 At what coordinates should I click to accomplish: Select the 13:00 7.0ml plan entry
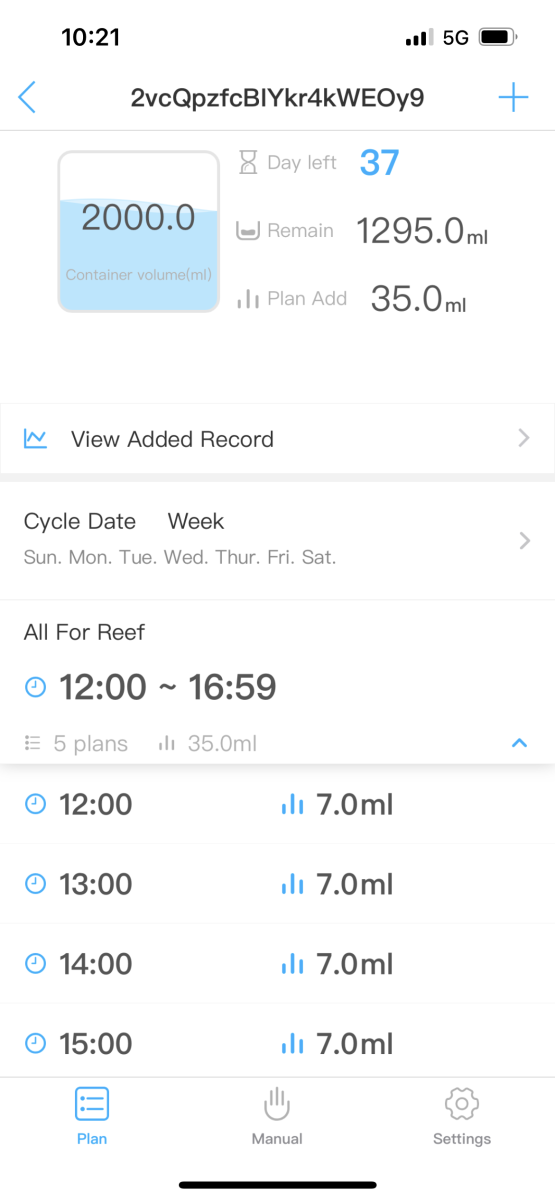277,884
